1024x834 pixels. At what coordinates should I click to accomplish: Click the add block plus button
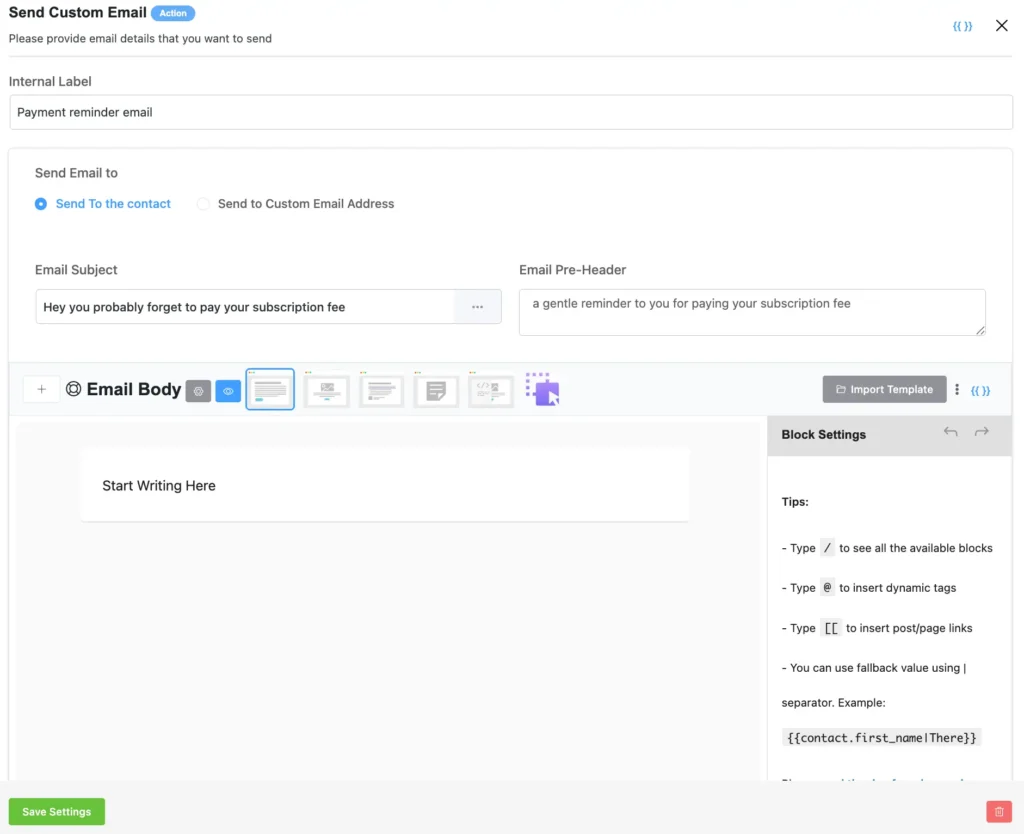click(x=41, y=390)
